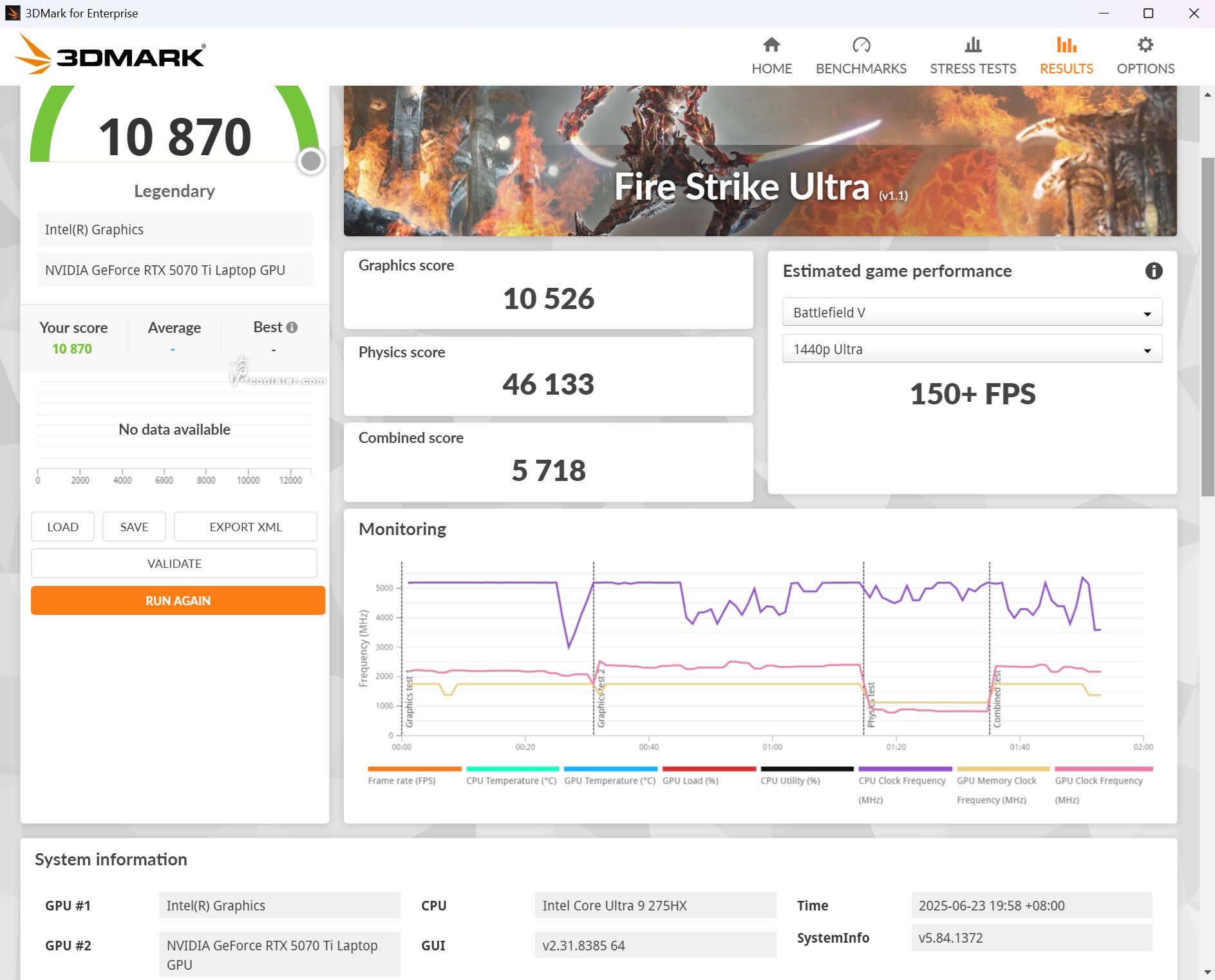Click the Your score value 10 870
1215x980 pixels.
point(72,348)
